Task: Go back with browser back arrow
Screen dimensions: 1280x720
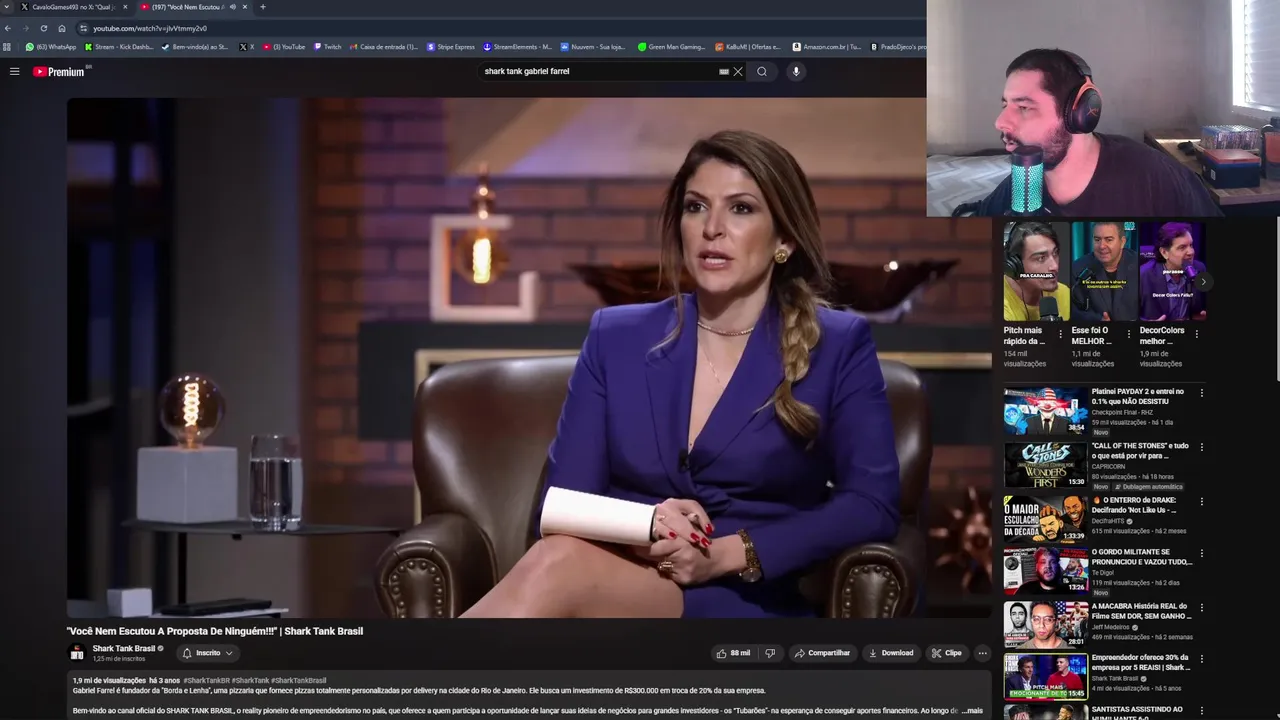Action: click(8, 28)
